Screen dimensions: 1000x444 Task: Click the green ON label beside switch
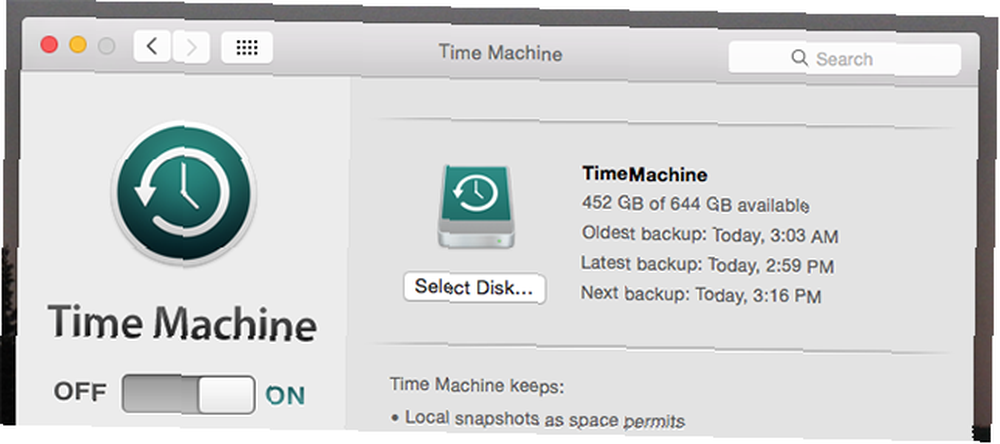pos(285,396)
